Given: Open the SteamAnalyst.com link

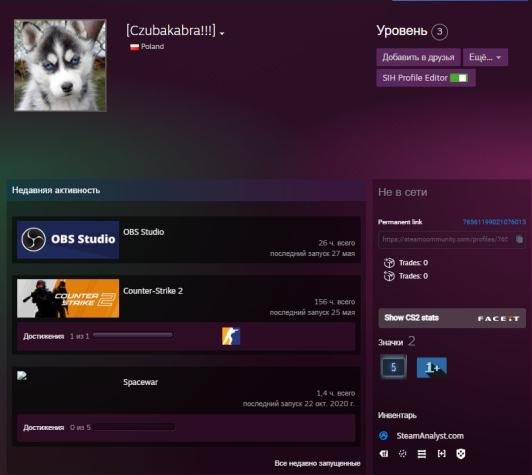Looking at the screenshot, I should coord(430,436).
